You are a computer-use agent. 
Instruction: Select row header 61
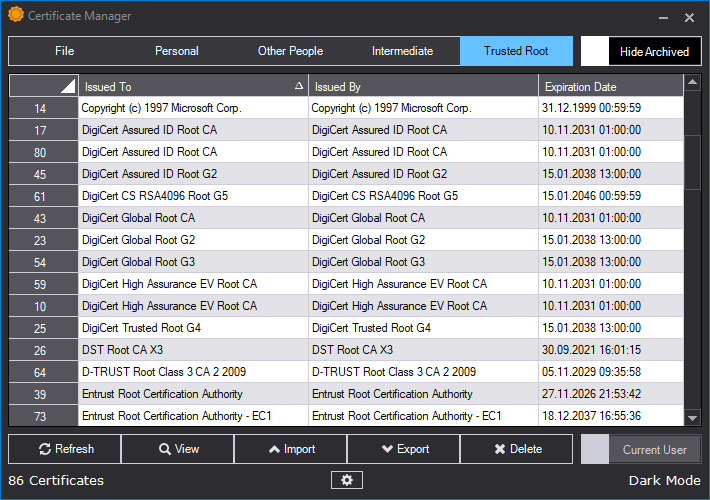[x=43, y=196]
